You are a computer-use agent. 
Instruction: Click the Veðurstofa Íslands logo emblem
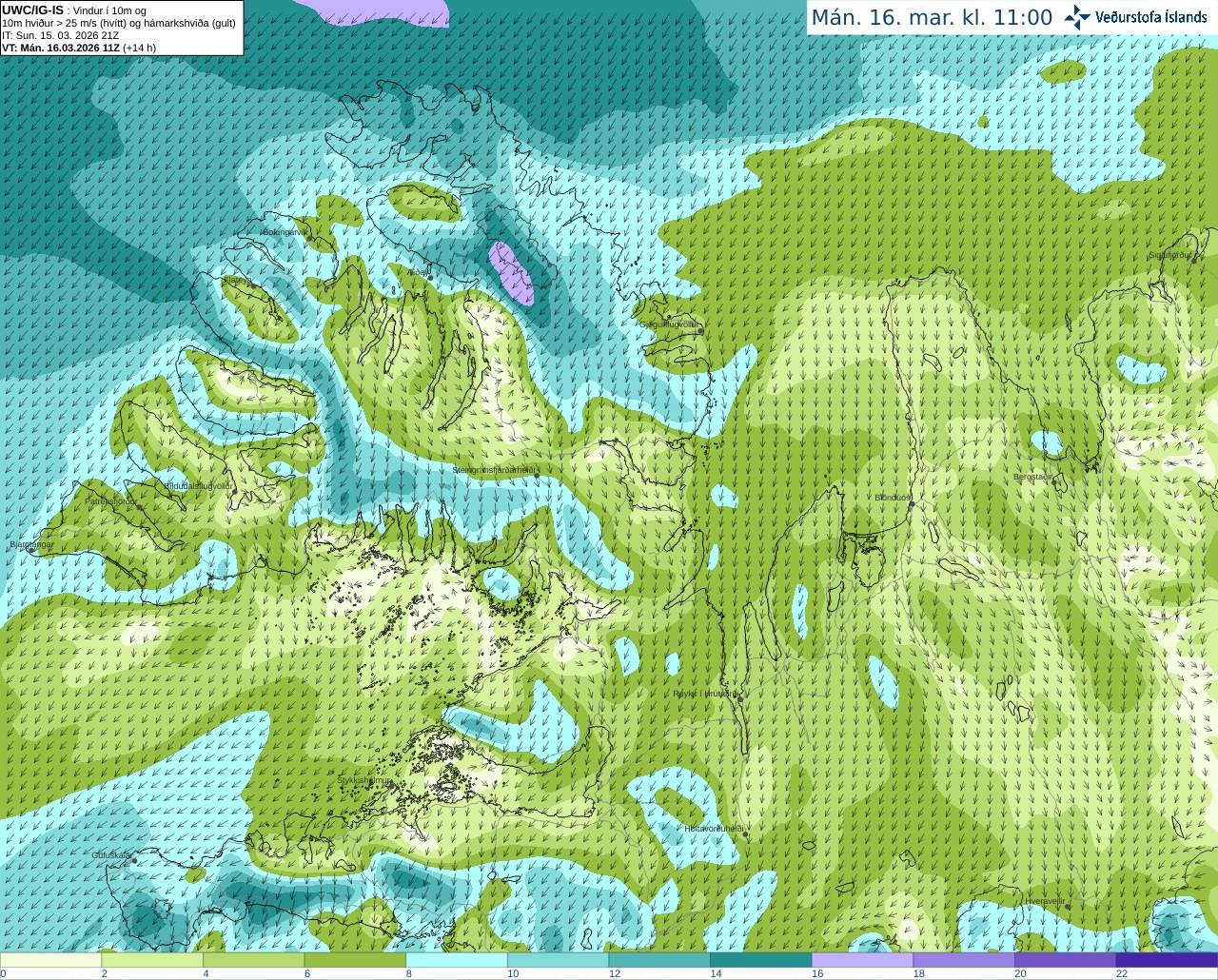click(x=1077, y=17)
